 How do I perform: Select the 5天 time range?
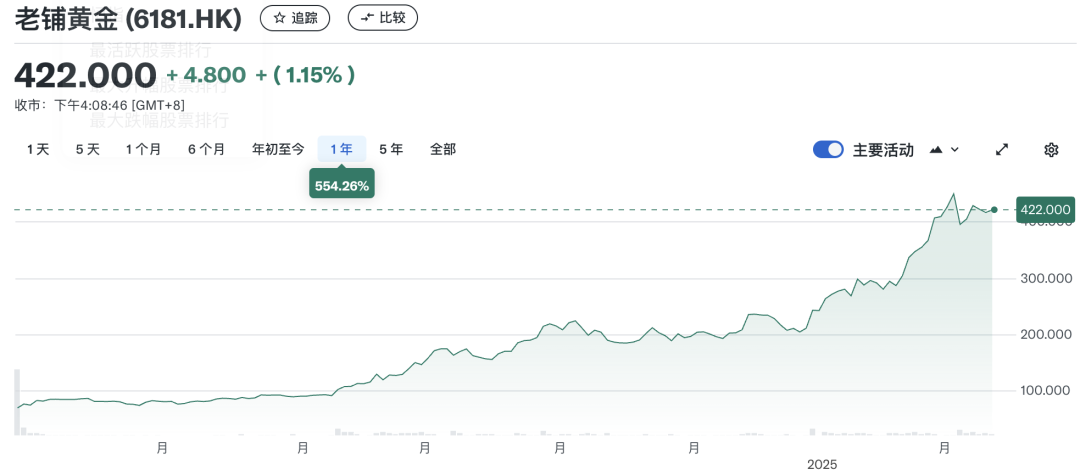click(x=87, y=150)
